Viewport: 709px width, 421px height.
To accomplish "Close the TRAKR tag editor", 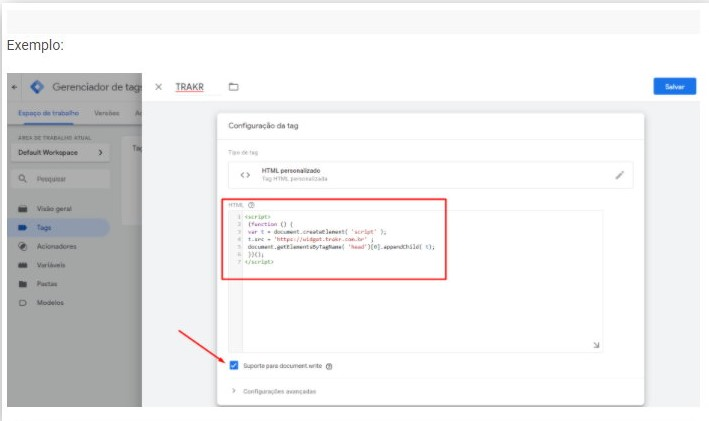I will click(158, 87).
